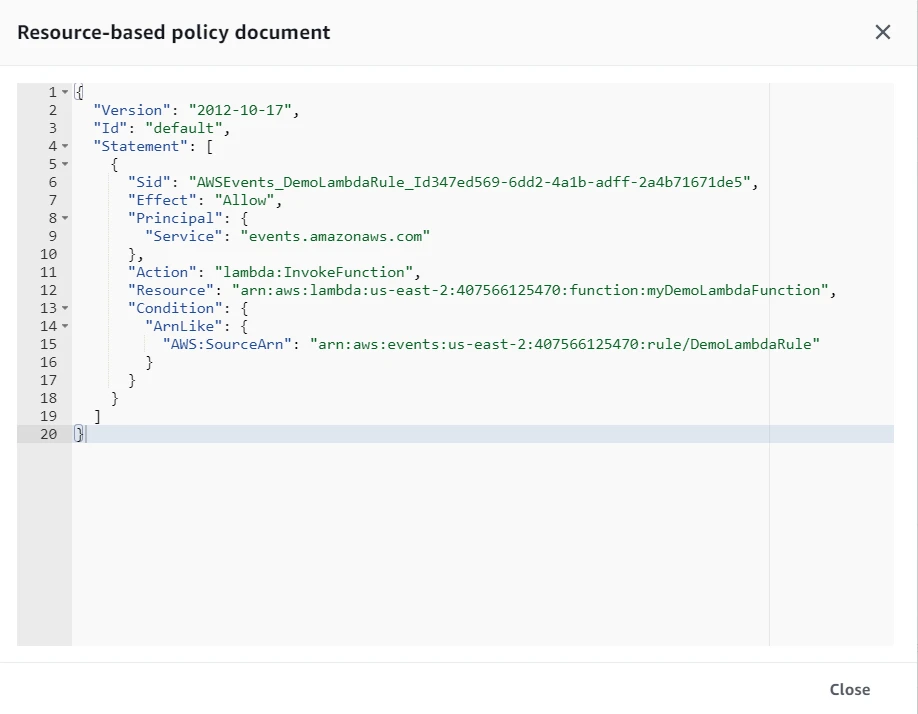Fold the statement object on line 5
Image resolution: width=918 pixels, height=714 pixels.
[65, 164]
